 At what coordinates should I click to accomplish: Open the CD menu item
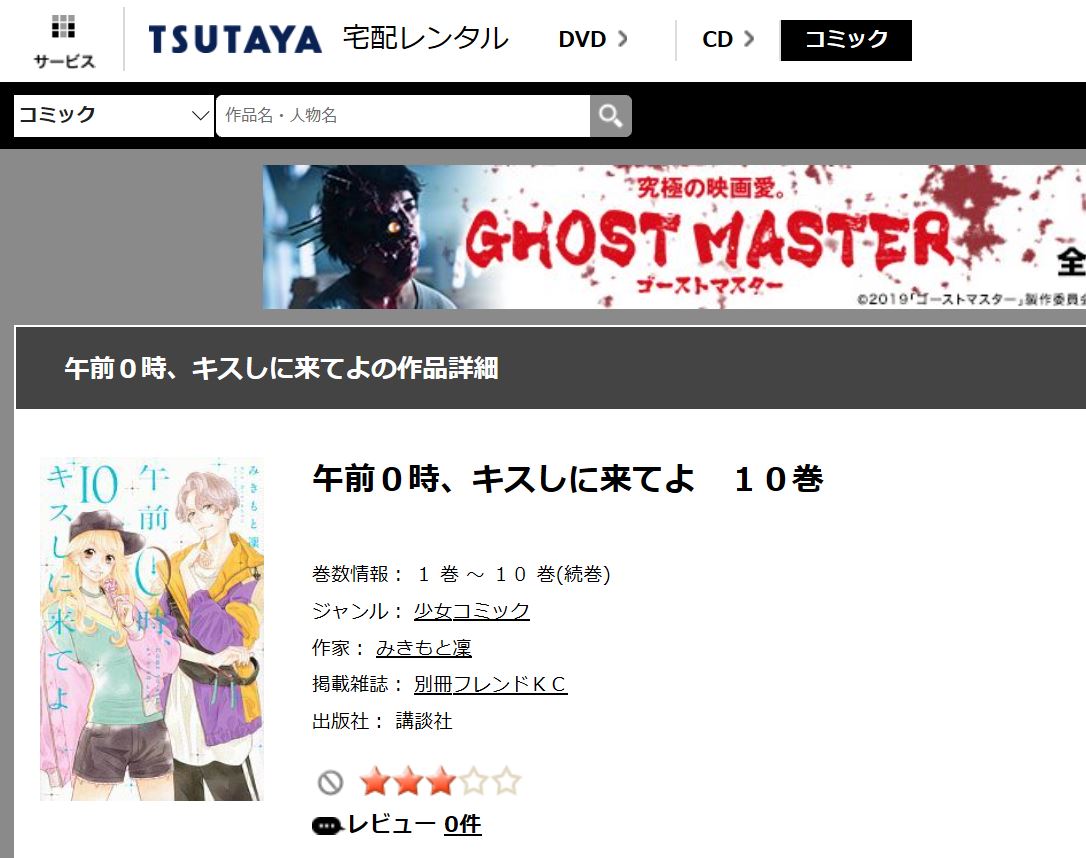728,39
